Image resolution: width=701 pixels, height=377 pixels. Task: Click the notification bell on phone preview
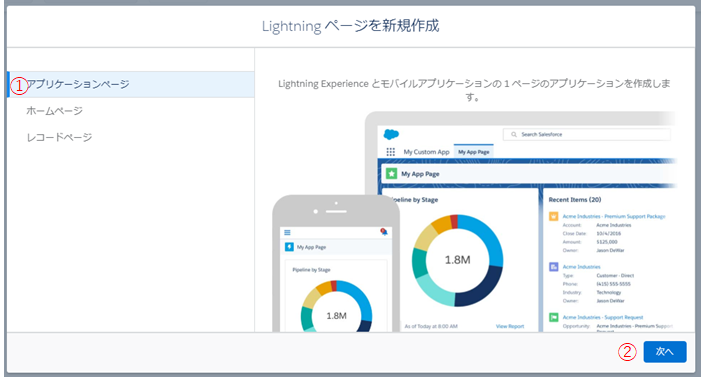tap(384, 232)
